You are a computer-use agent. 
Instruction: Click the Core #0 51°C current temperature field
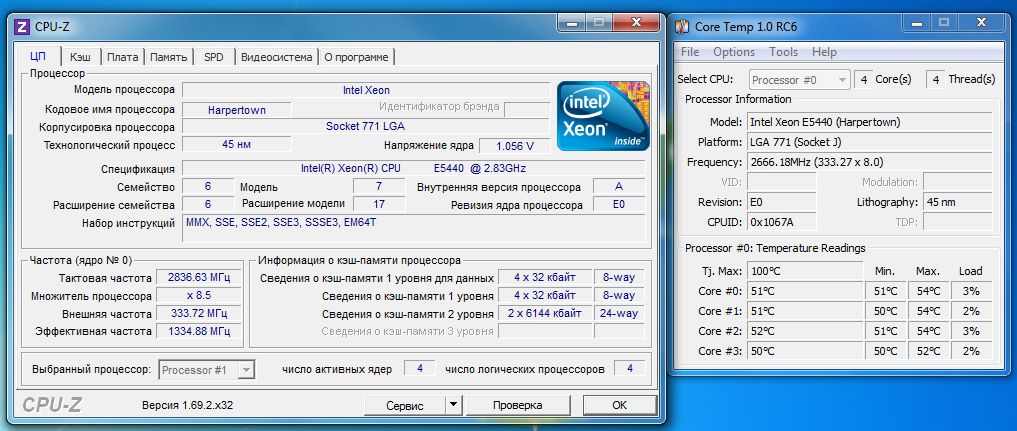[805, 291]
